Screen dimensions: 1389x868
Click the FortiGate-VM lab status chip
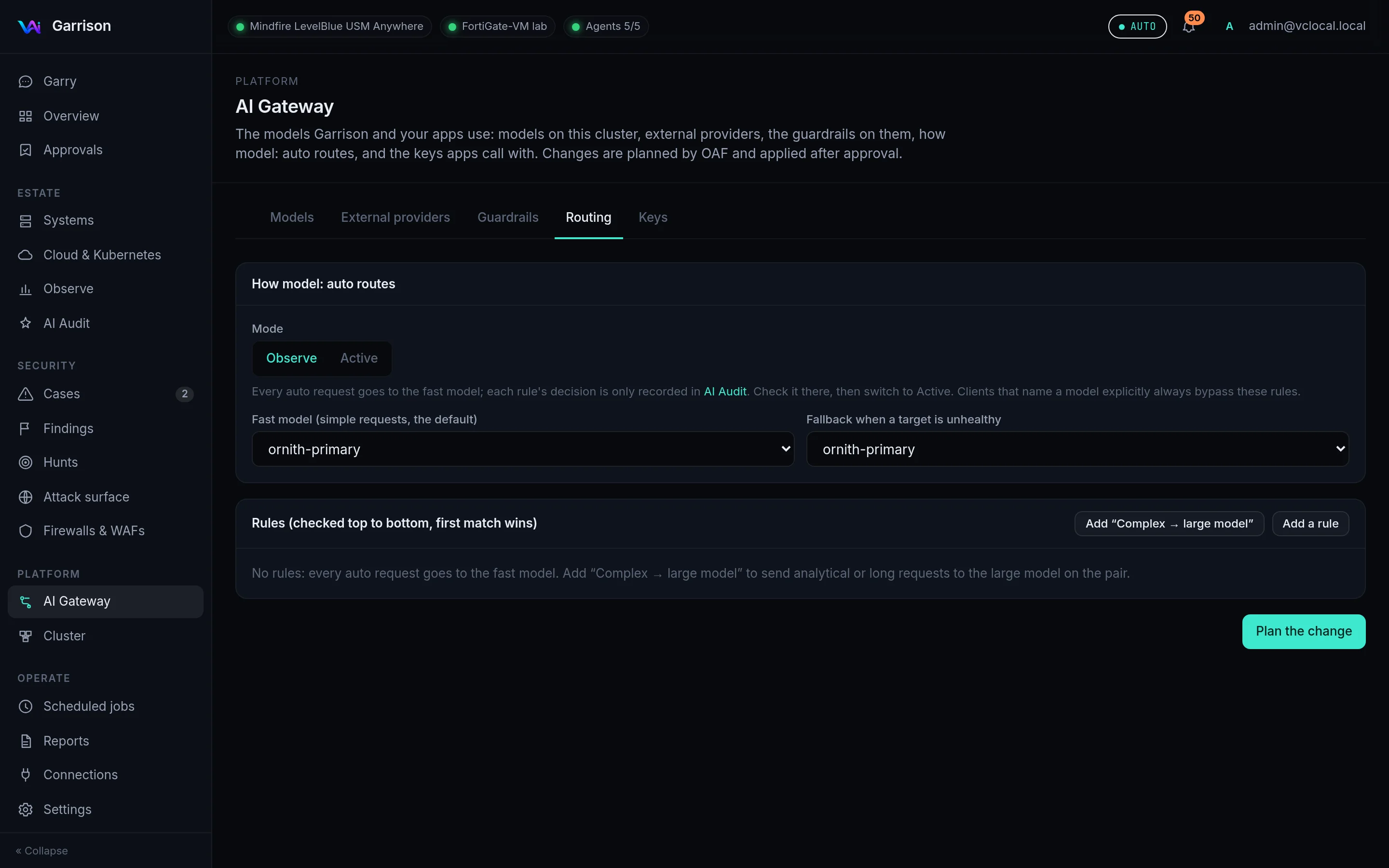click(498, 27)
